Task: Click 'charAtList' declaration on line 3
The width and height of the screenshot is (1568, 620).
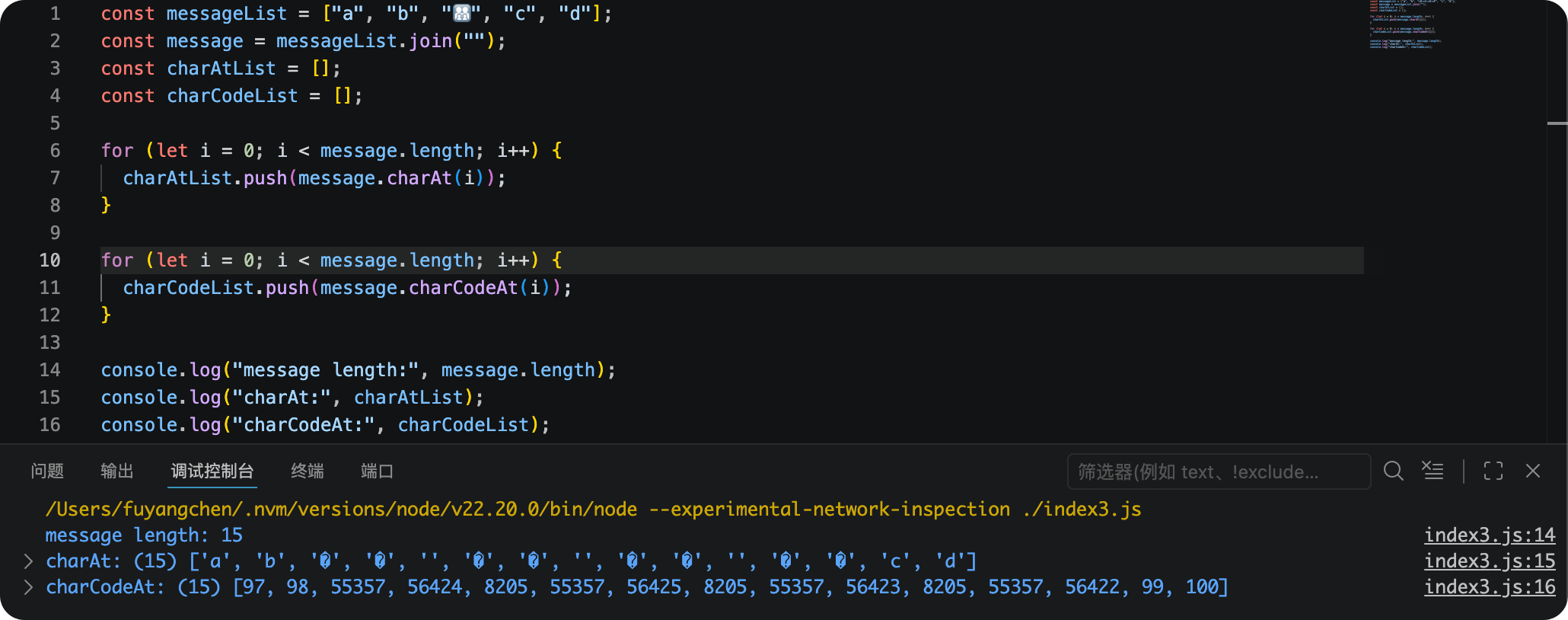Action: coord(221,69)
